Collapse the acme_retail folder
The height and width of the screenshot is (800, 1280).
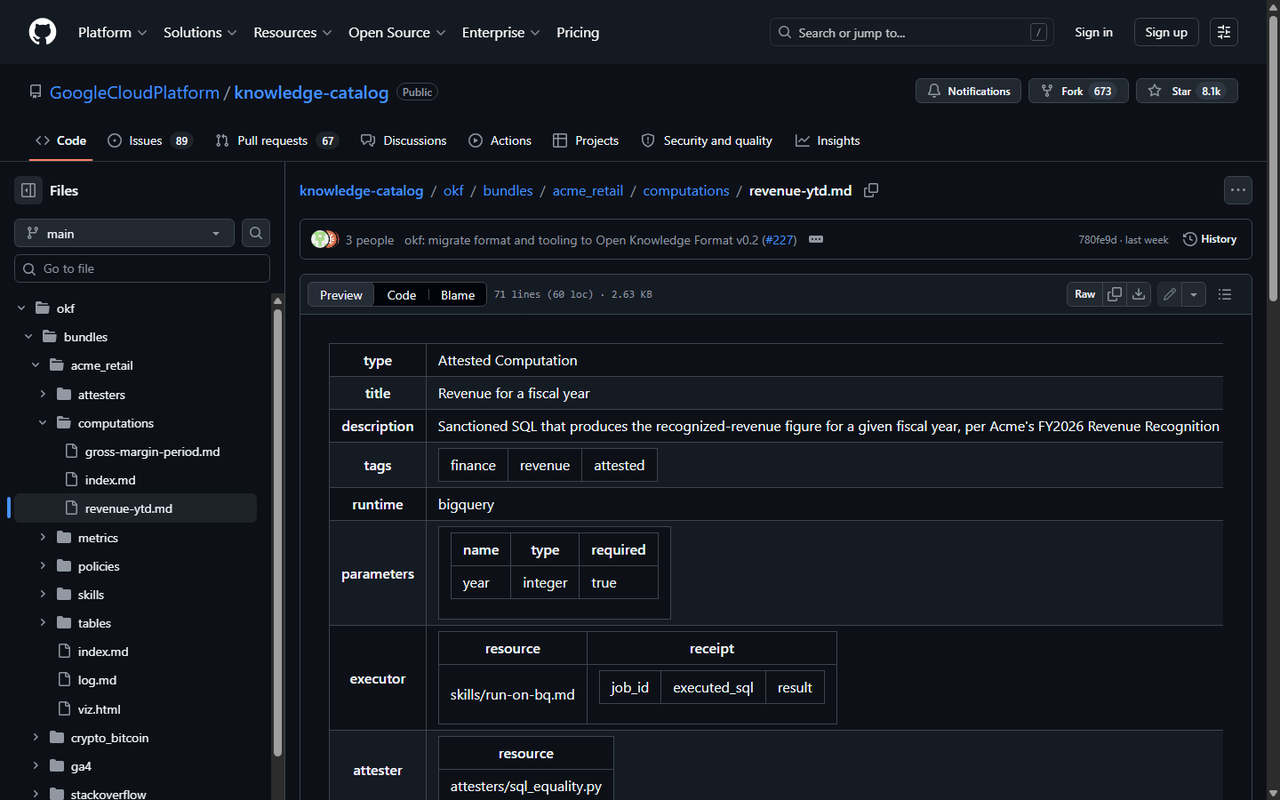click(x=36, y=366)
